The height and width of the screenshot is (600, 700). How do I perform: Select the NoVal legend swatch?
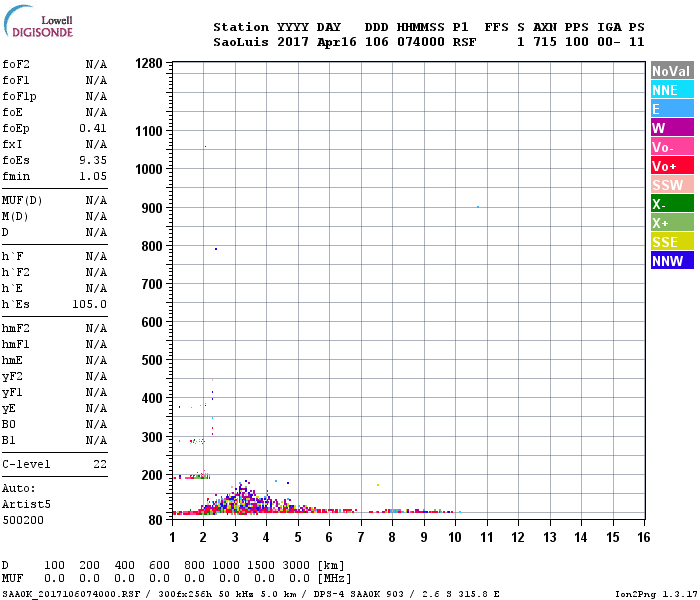(672, 71)
